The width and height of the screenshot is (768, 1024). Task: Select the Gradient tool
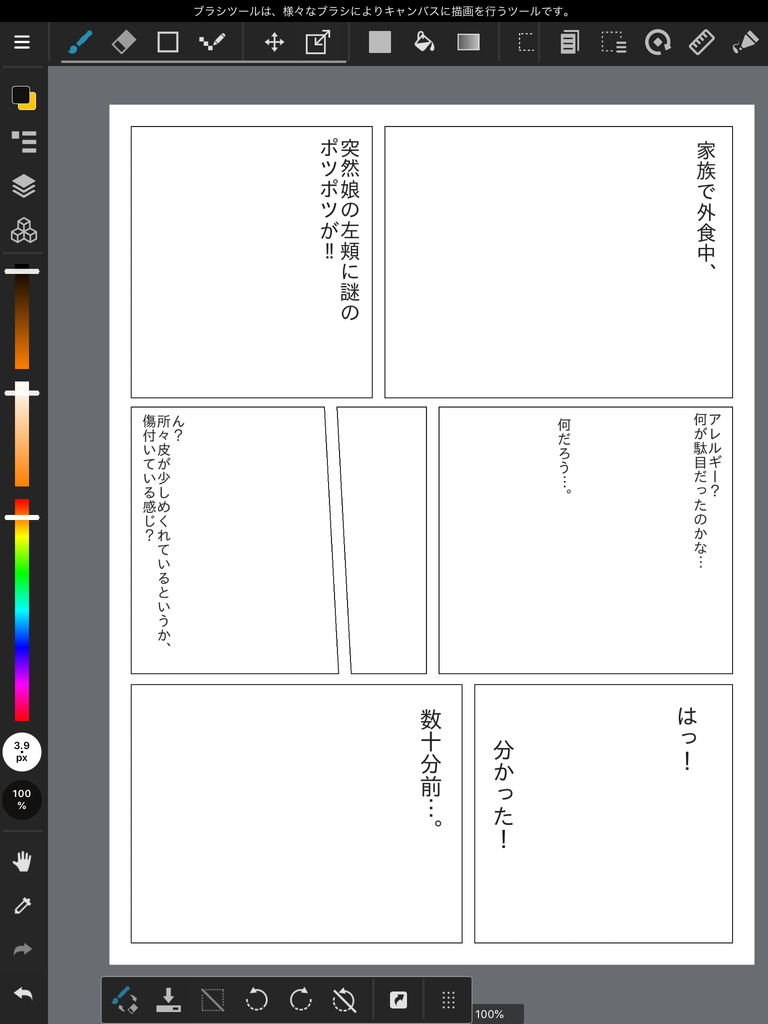468,42
